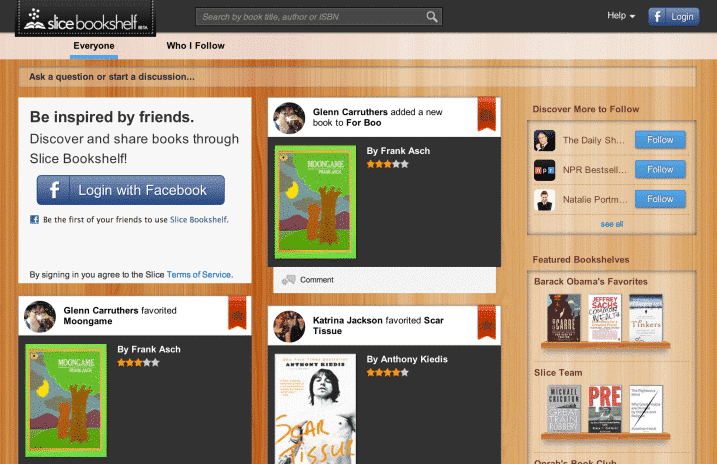Image resolution: width=717 pixels, height=464 pixels.
Task: Click the Comment speech bubble icon
Action: click(x=289, y=280)
